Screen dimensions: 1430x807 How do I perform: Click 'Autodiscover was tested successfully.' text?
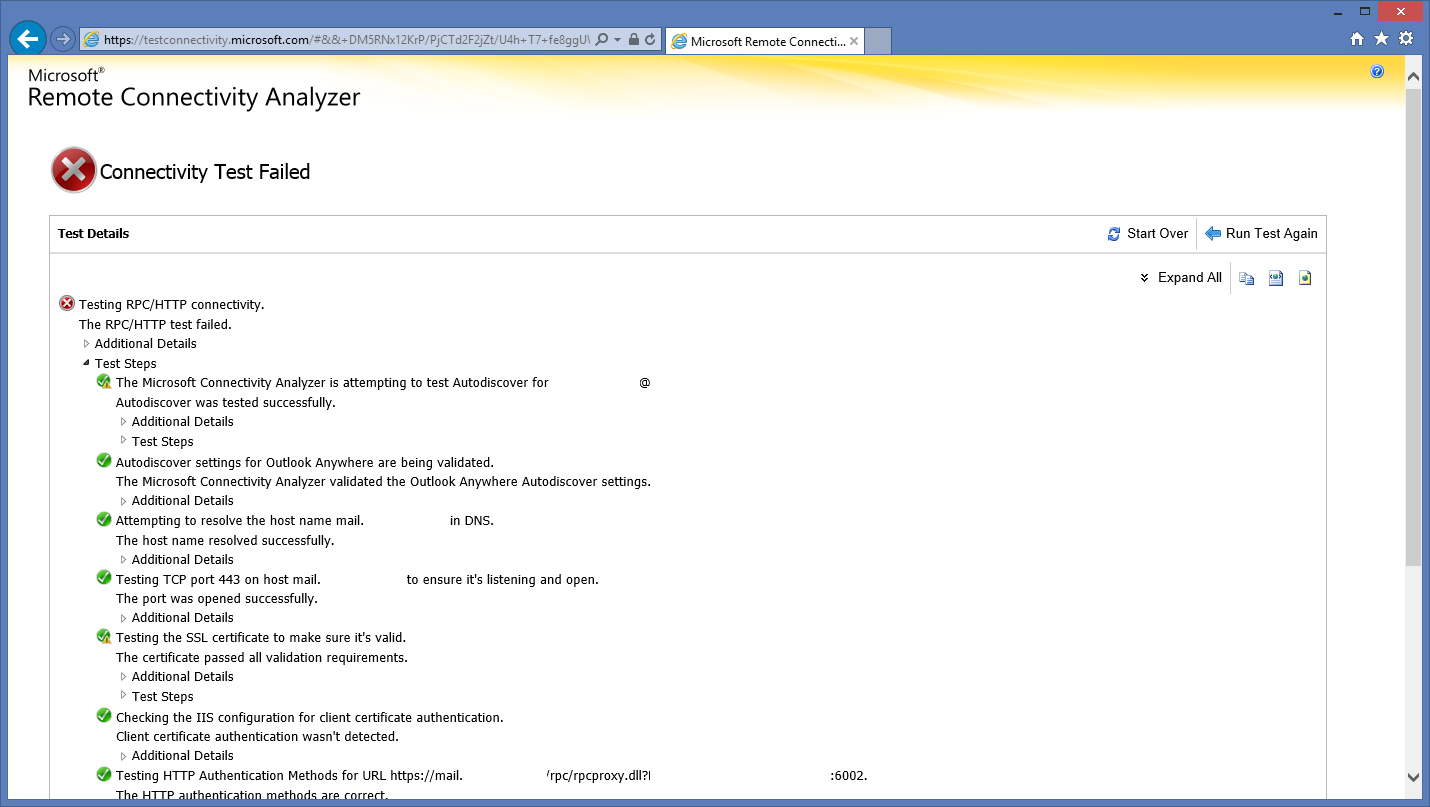(x=226, y=403)
